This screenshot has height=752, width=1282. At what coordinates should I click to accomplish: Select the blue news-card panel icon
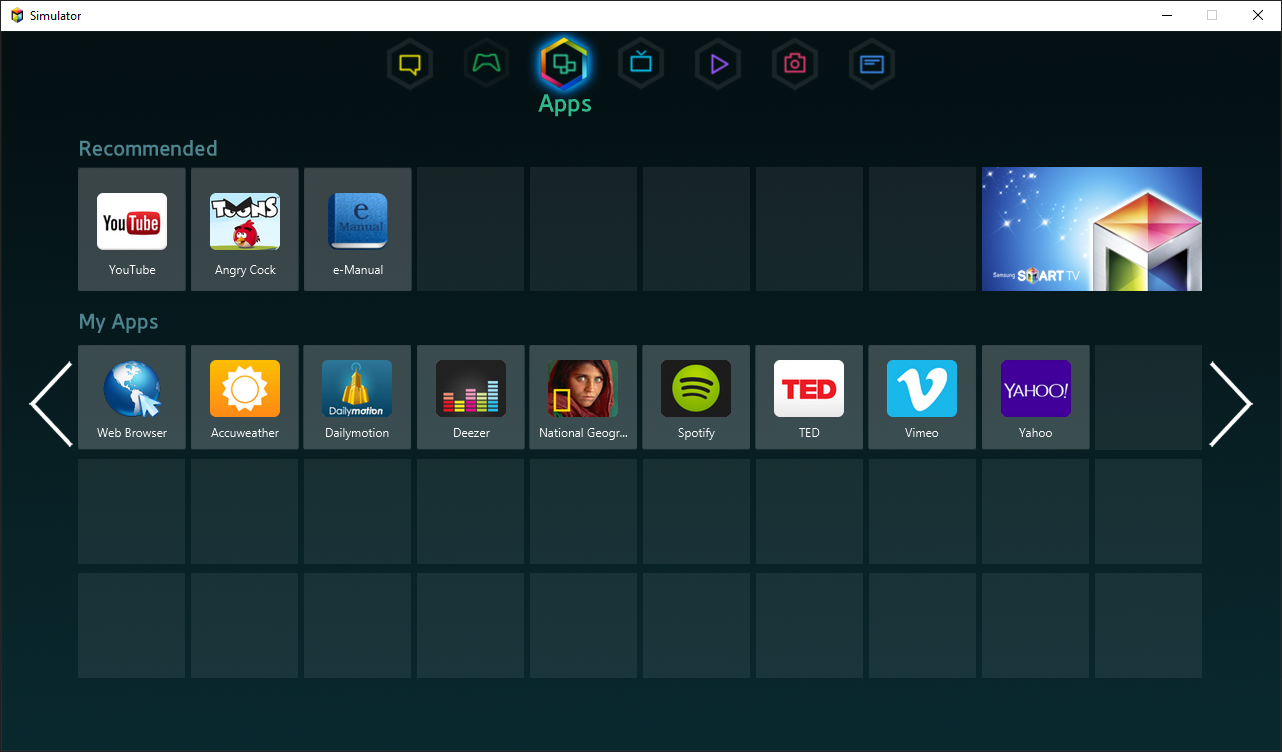872,65
